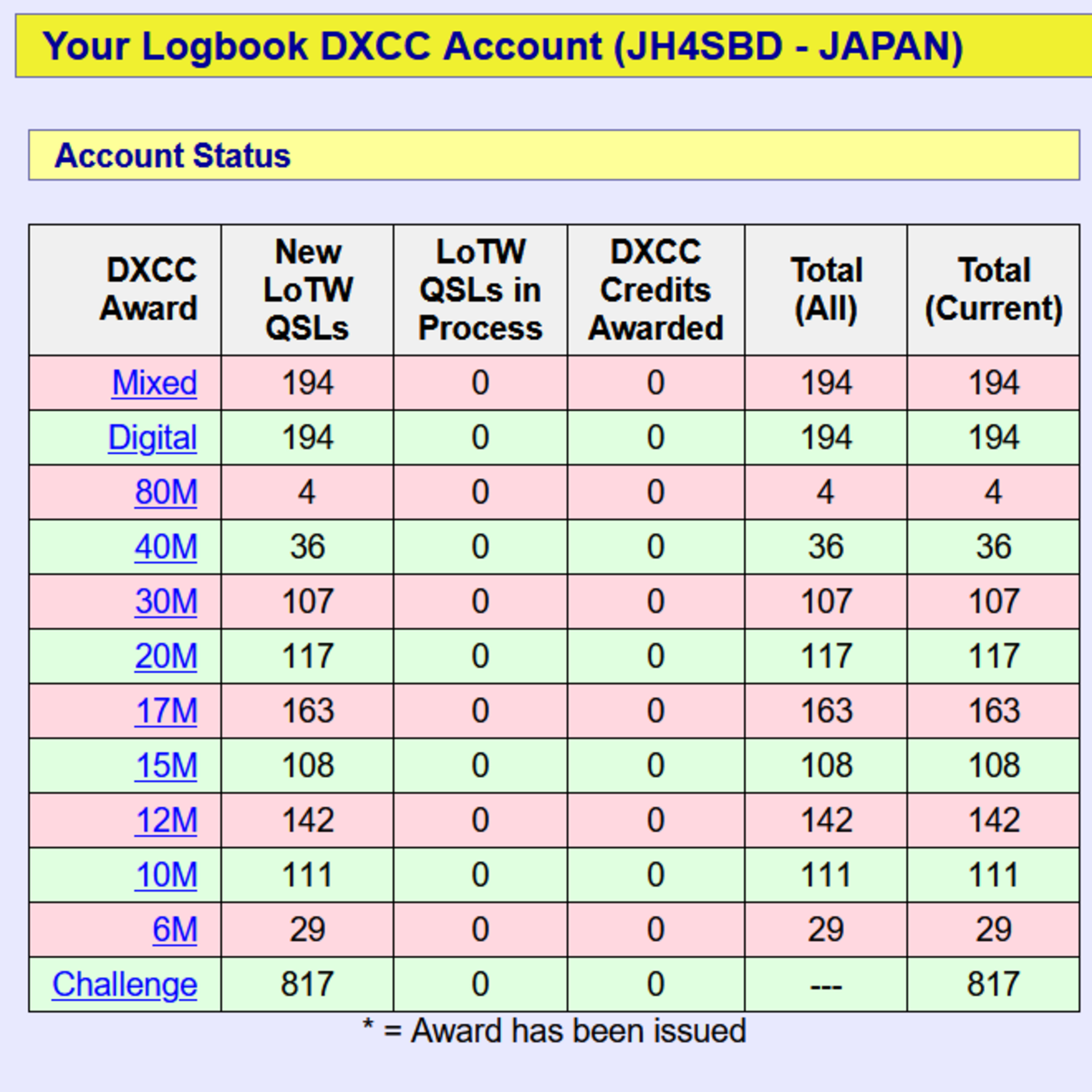Click the 15M row Total (Current) value 108
This screenshot has width=1092, height=1092.
pos(994,765)
